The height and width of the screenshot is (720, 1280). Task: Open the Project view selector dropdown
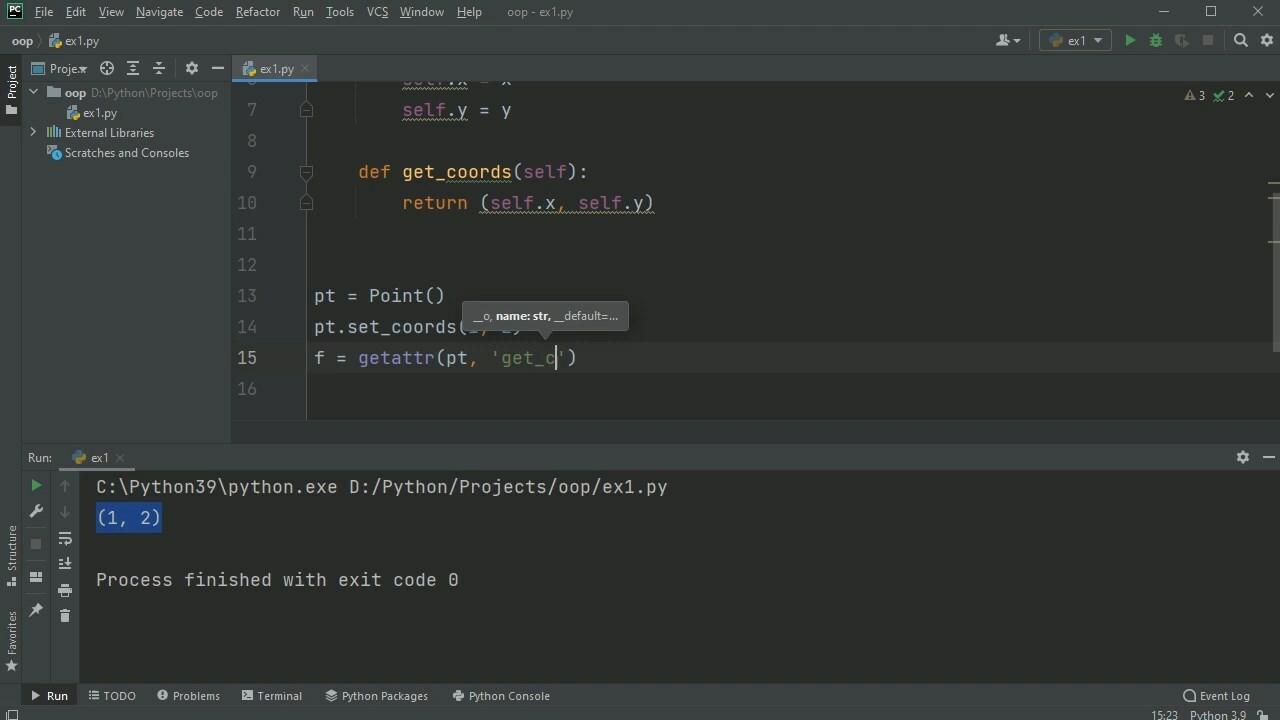point(60,69)
